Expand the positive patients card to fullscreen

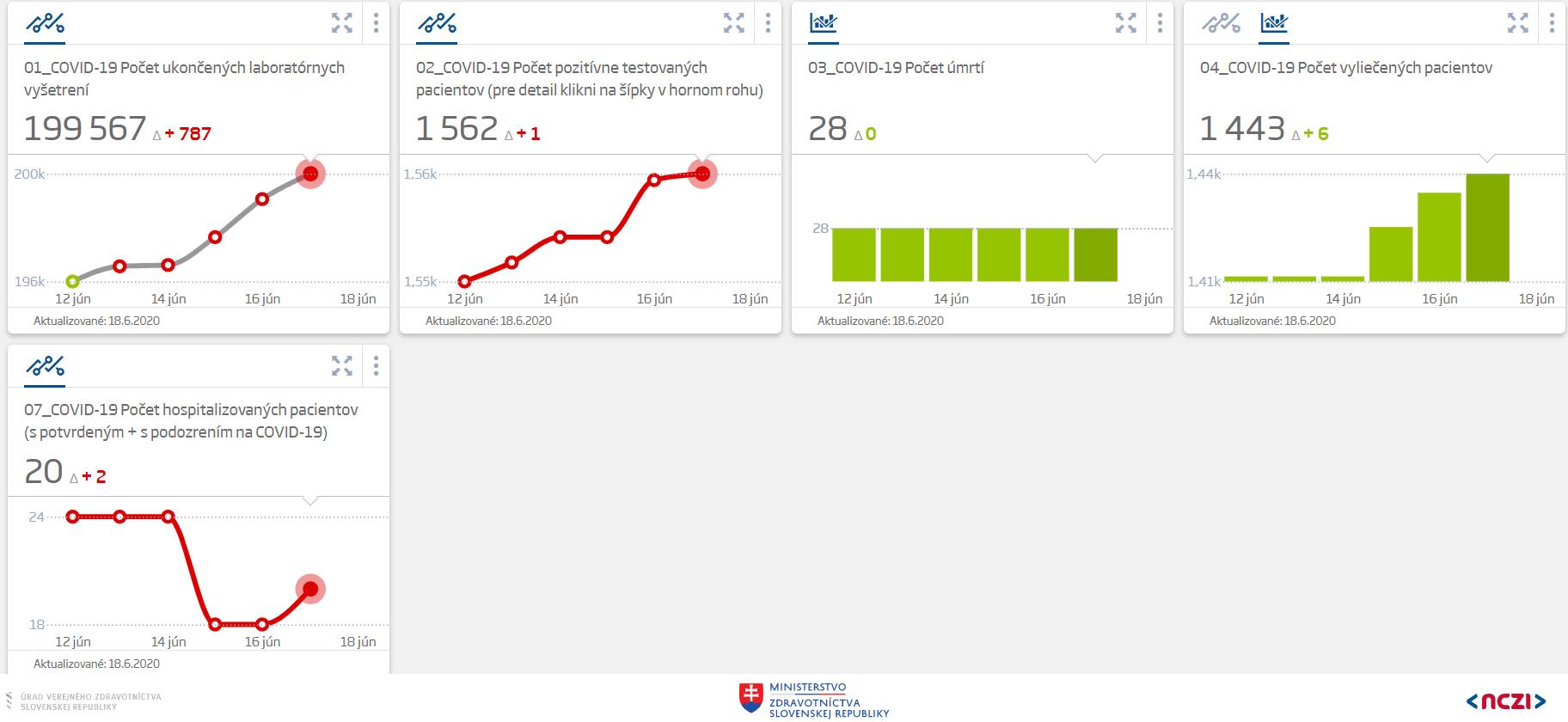click(x=734, y=23)
